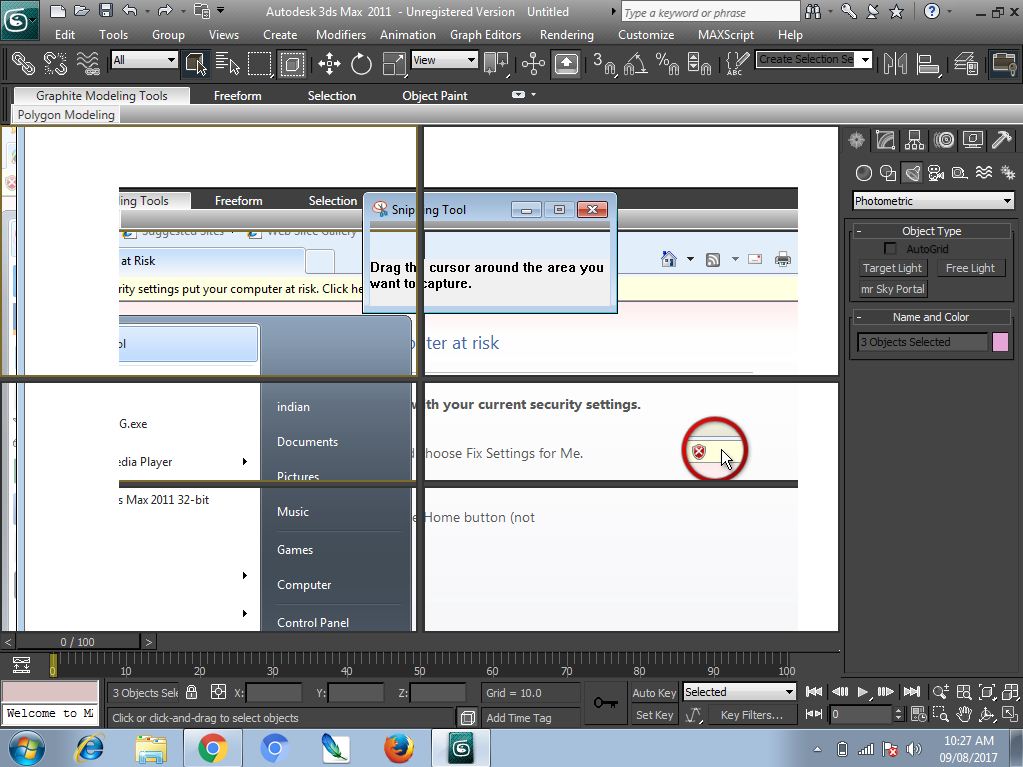Toggle the Keyboard Shortcut Override

point(566,63)
